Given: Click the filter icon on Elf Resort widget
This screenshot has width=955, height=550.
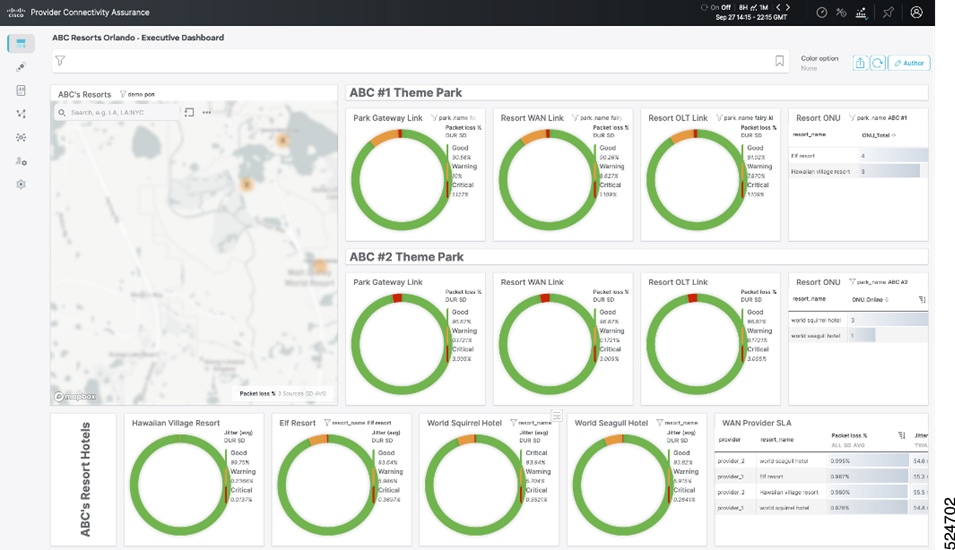Looking at the screenshot, I should 327,423.
